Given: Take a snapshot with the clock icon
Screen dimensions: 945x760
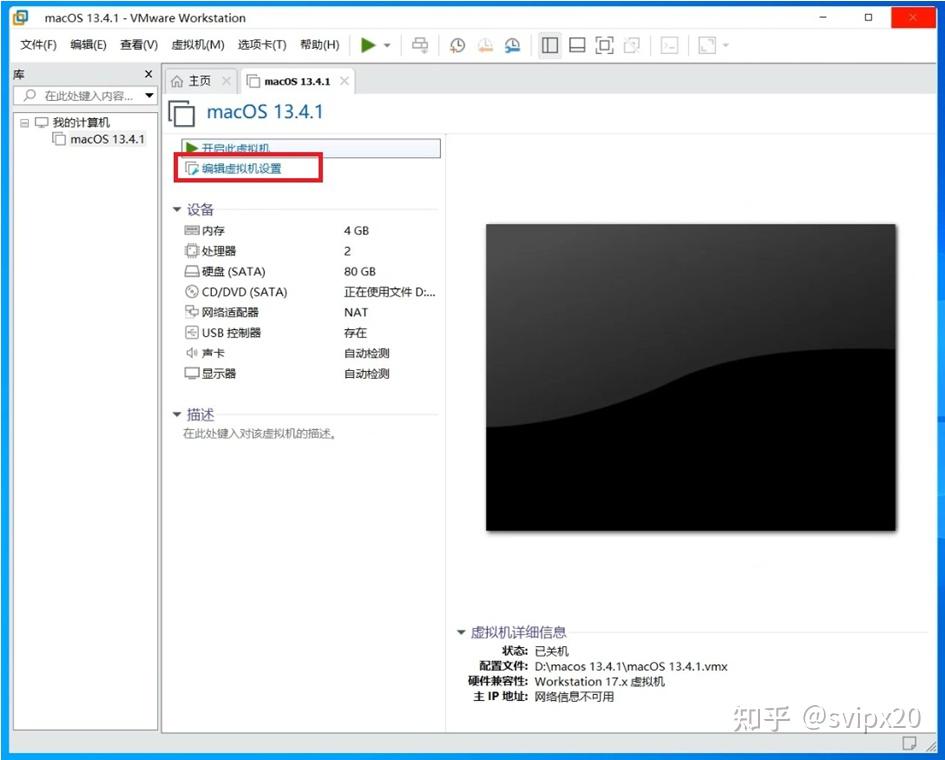Looking at the screenshot, I should click(457, 45).
